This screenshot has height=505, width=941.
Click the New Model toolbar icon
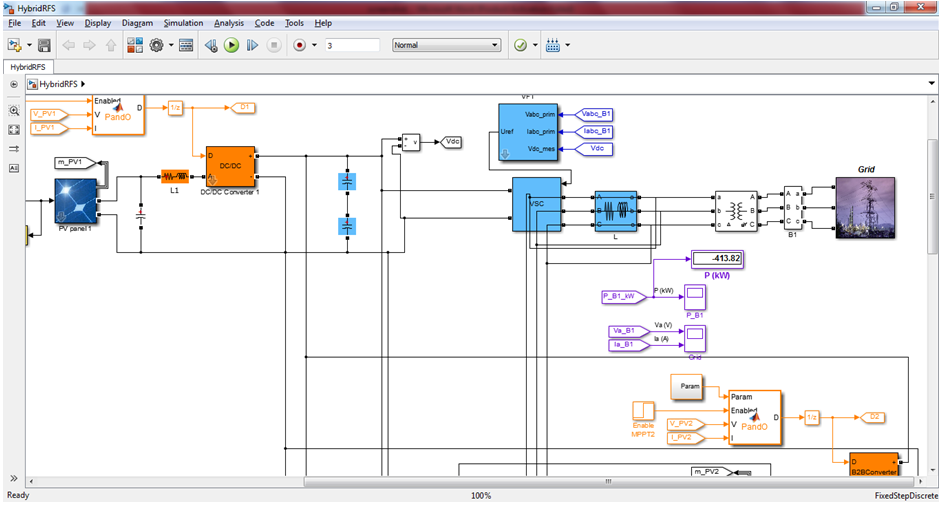[14, 45]
